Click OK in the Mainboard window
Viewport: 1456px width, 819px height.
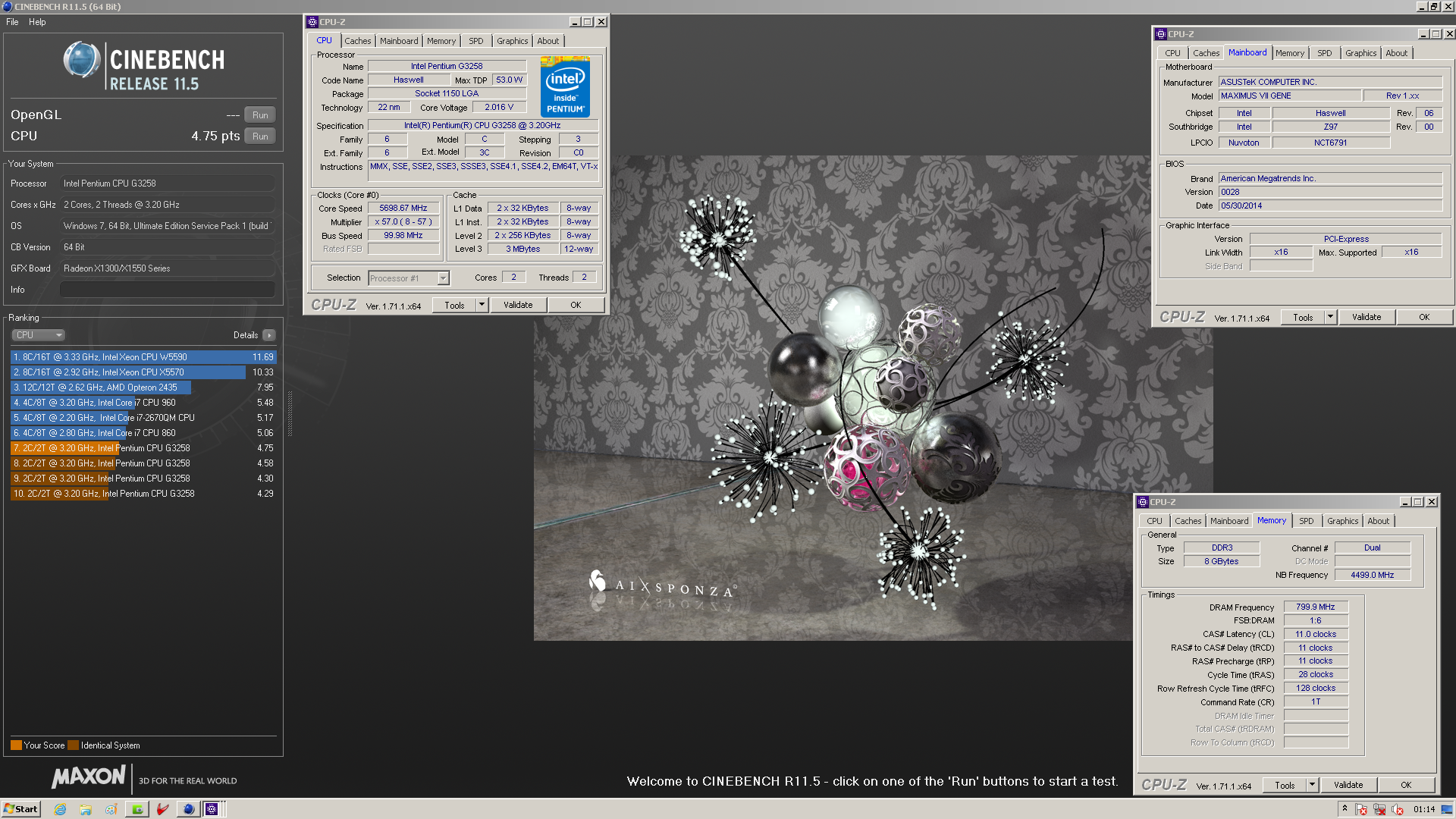(x=1424, y=317)
